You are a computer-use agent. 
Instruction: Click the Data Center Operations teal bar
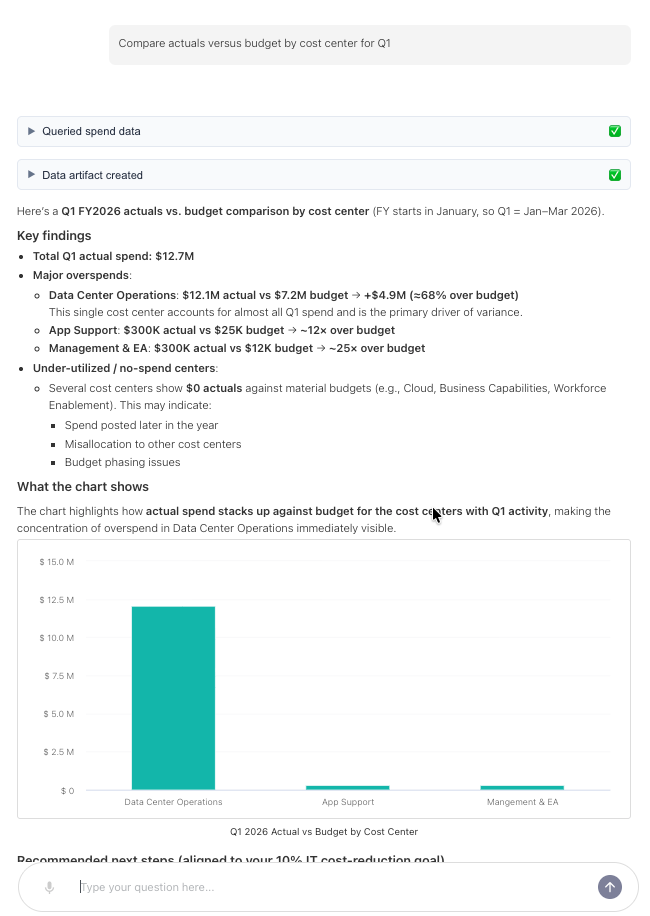pos(173,698)
